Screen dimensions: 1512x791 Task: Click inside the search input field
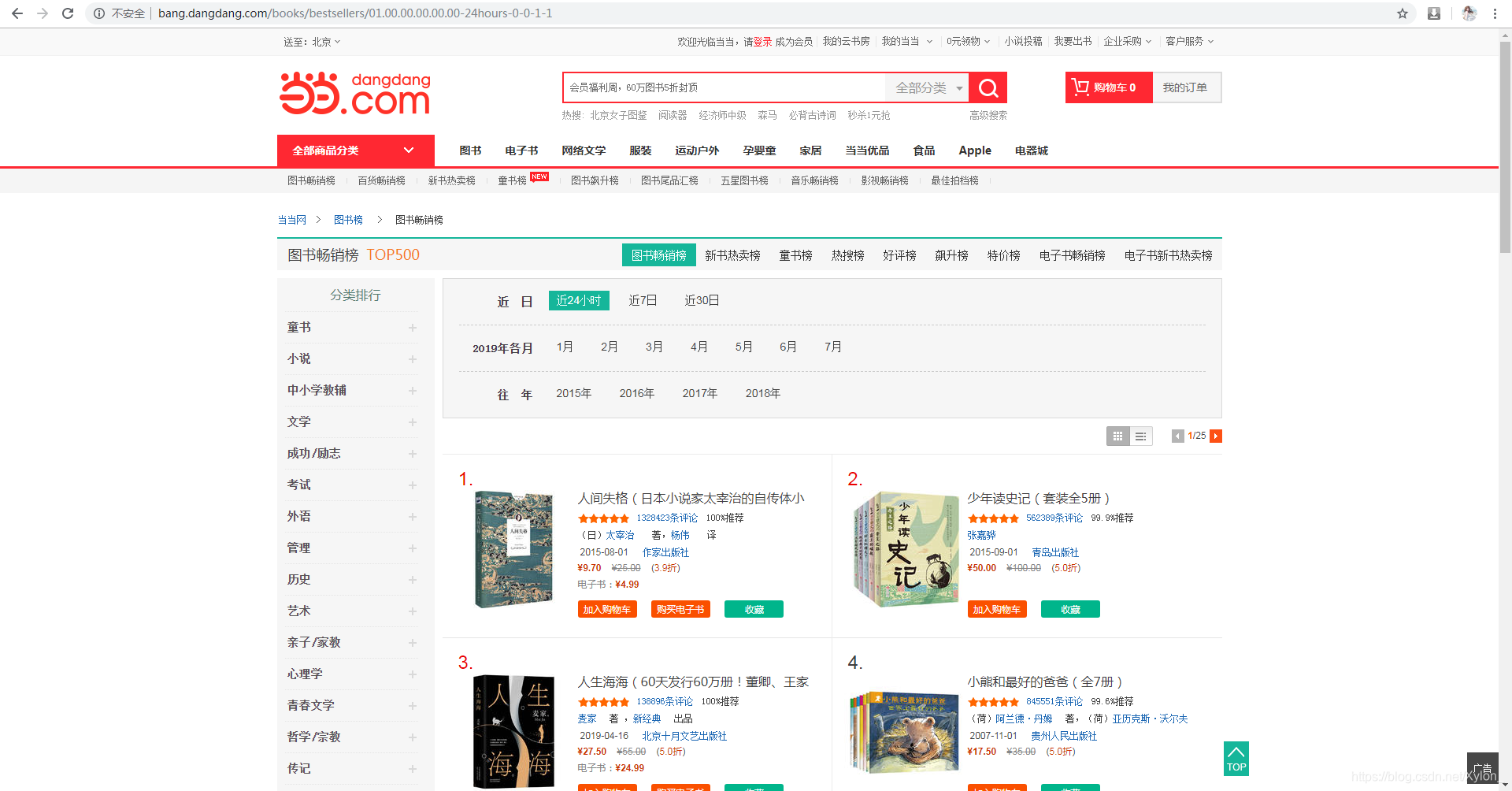coord(724,87)
